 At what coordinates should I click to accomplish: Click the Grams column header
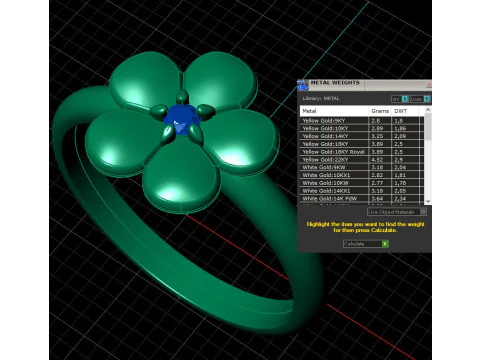380,111
